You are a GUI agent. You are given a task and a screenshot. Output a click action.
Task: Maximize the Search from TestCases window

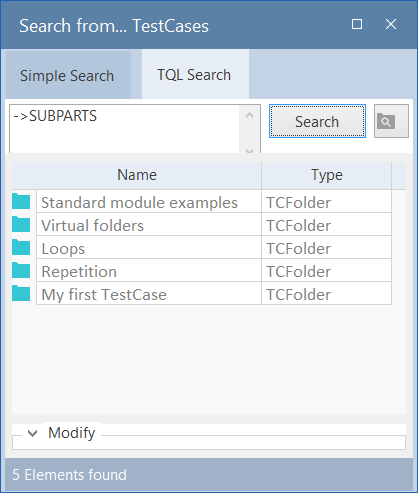point(357,24)
